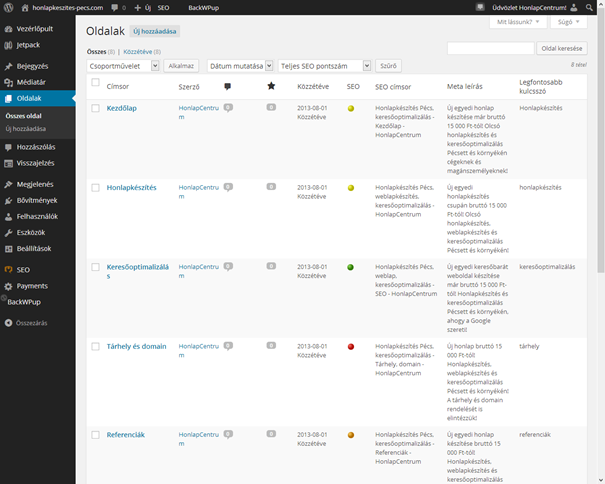
Task: Open the Referenciák page link
Action: tap(125, 435)
